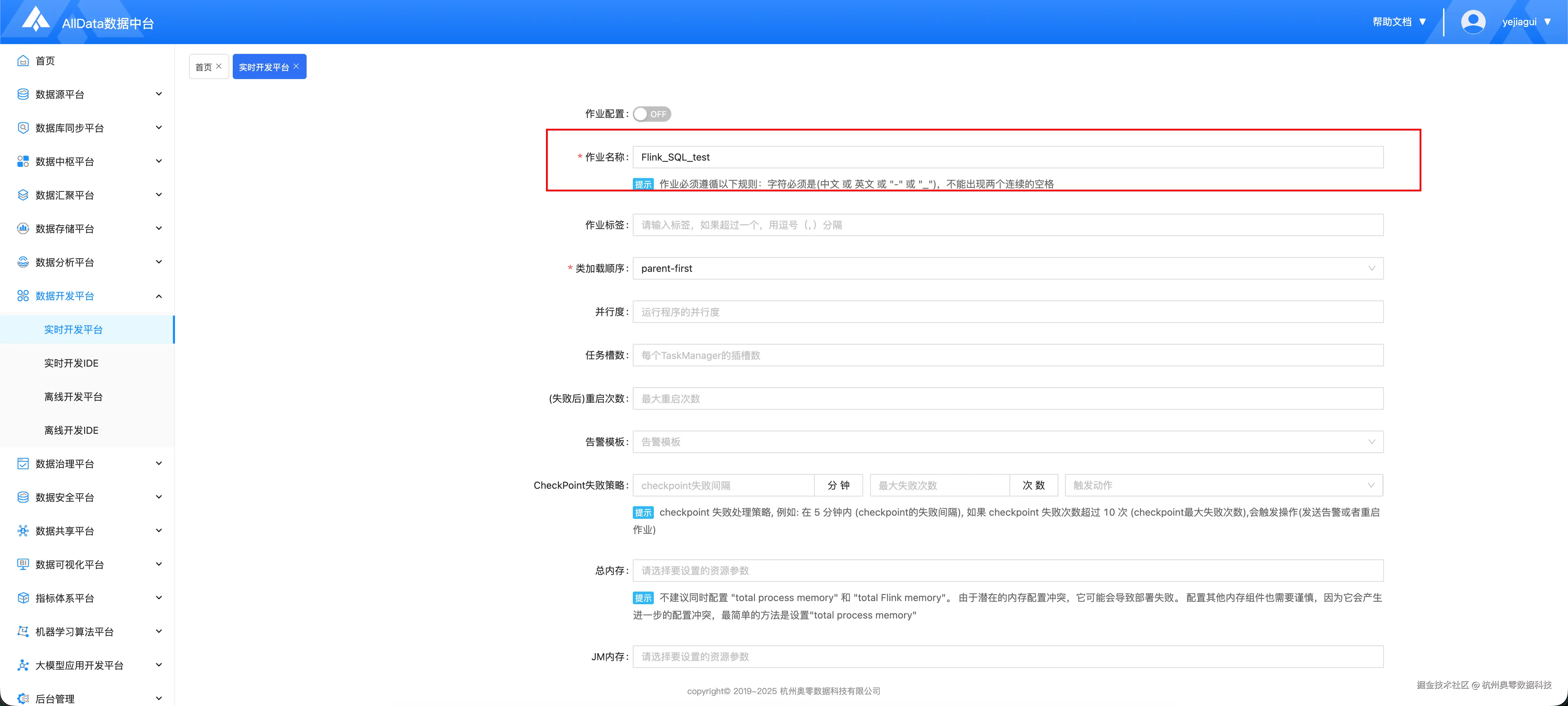
Task: Open the 数据分析平台 icon
Action: [22, 262]
